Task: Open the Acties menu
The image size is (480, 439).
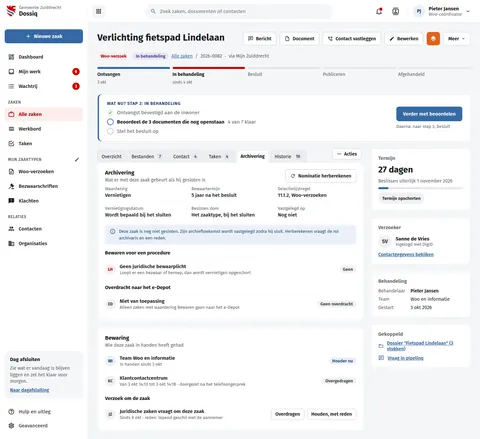Action: point(347,154)
